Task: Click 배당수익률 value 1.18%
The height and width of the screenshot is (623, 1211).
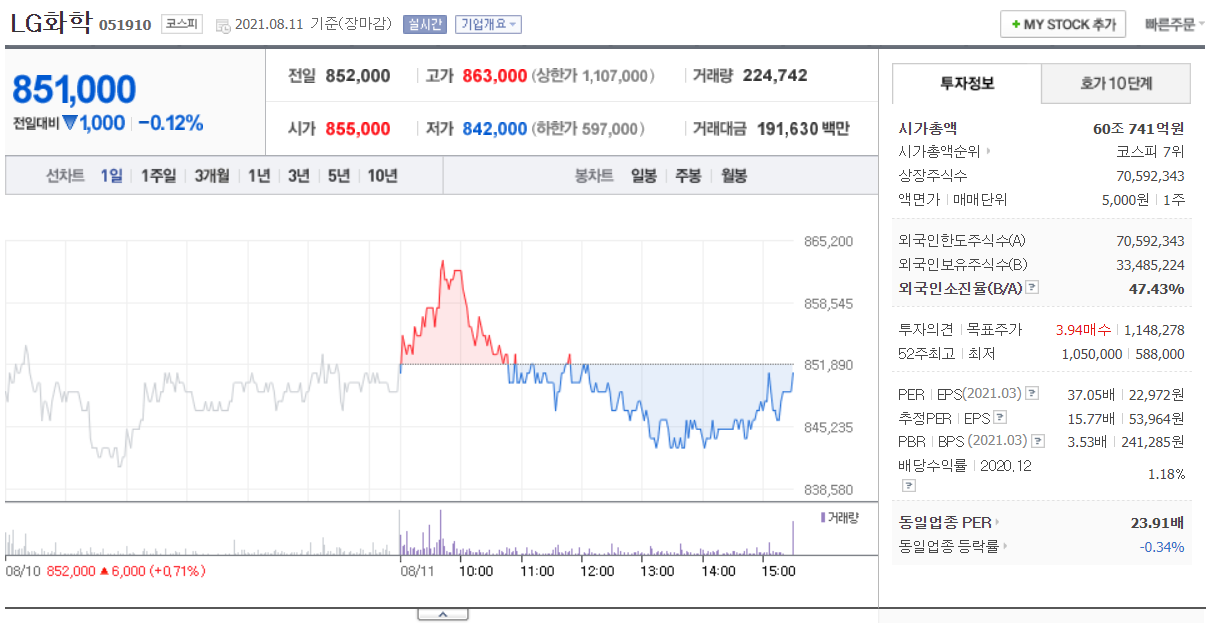Action: (x=1166, y=474)
